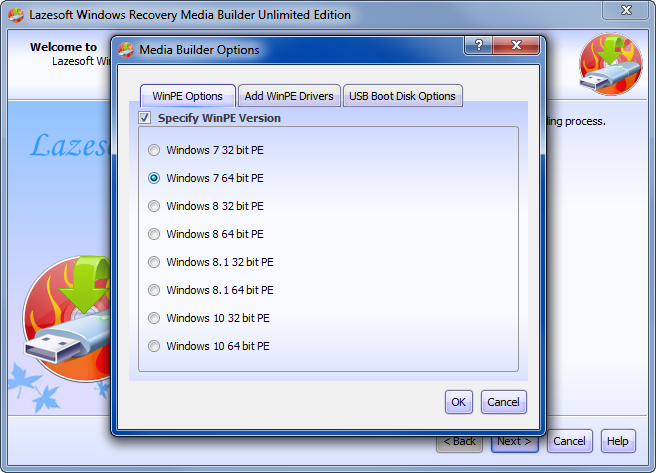Open USB Boot Disk Options tab

402,96
